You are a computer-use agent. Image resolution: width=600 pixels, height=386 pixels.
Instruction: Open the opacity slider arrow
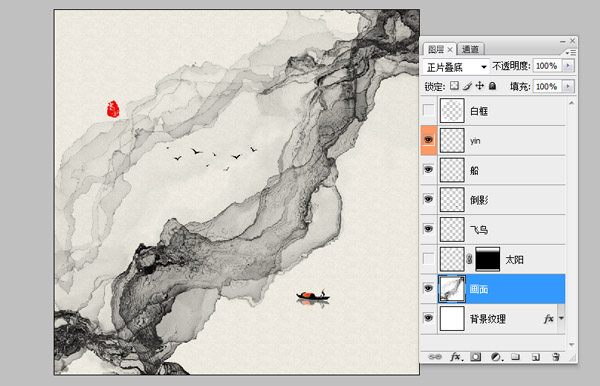568,66
